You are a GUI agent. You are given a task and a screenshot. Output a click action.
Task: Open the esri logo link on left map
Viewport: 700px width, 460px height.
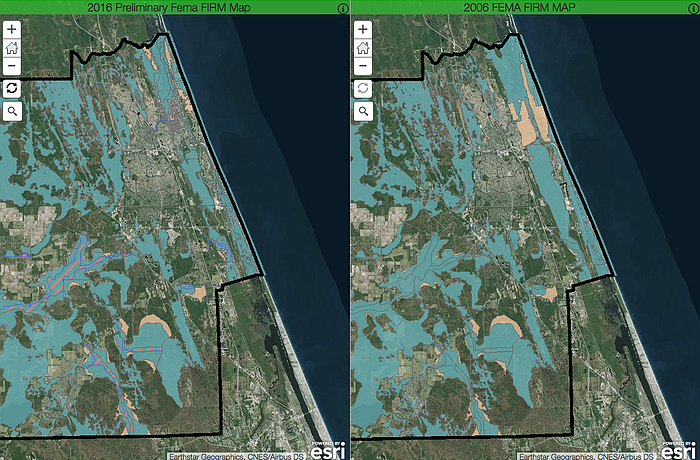click(329, 449)
